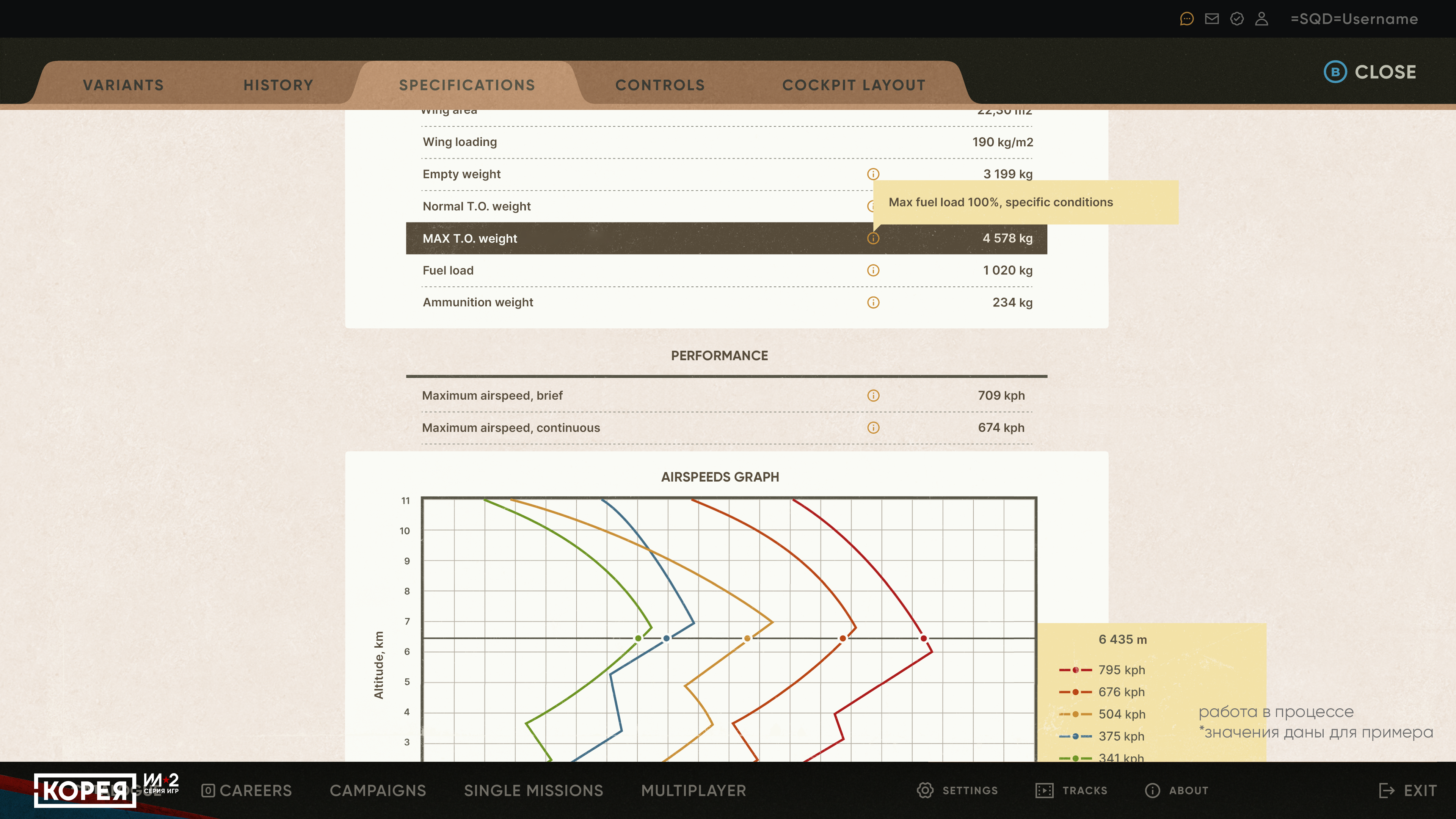
Task: Click the TRACKS label
Action: 1085,790
